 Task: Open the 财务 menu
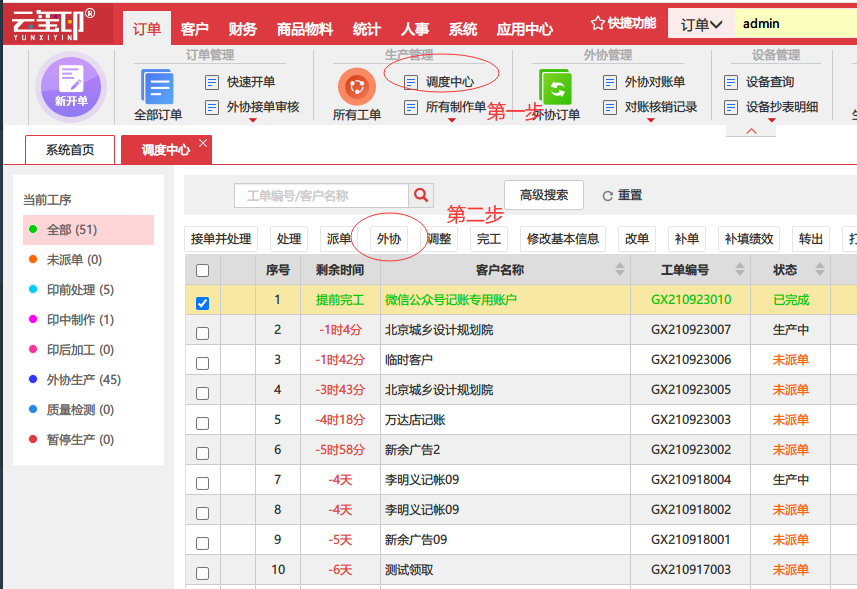tap(242, 29)
